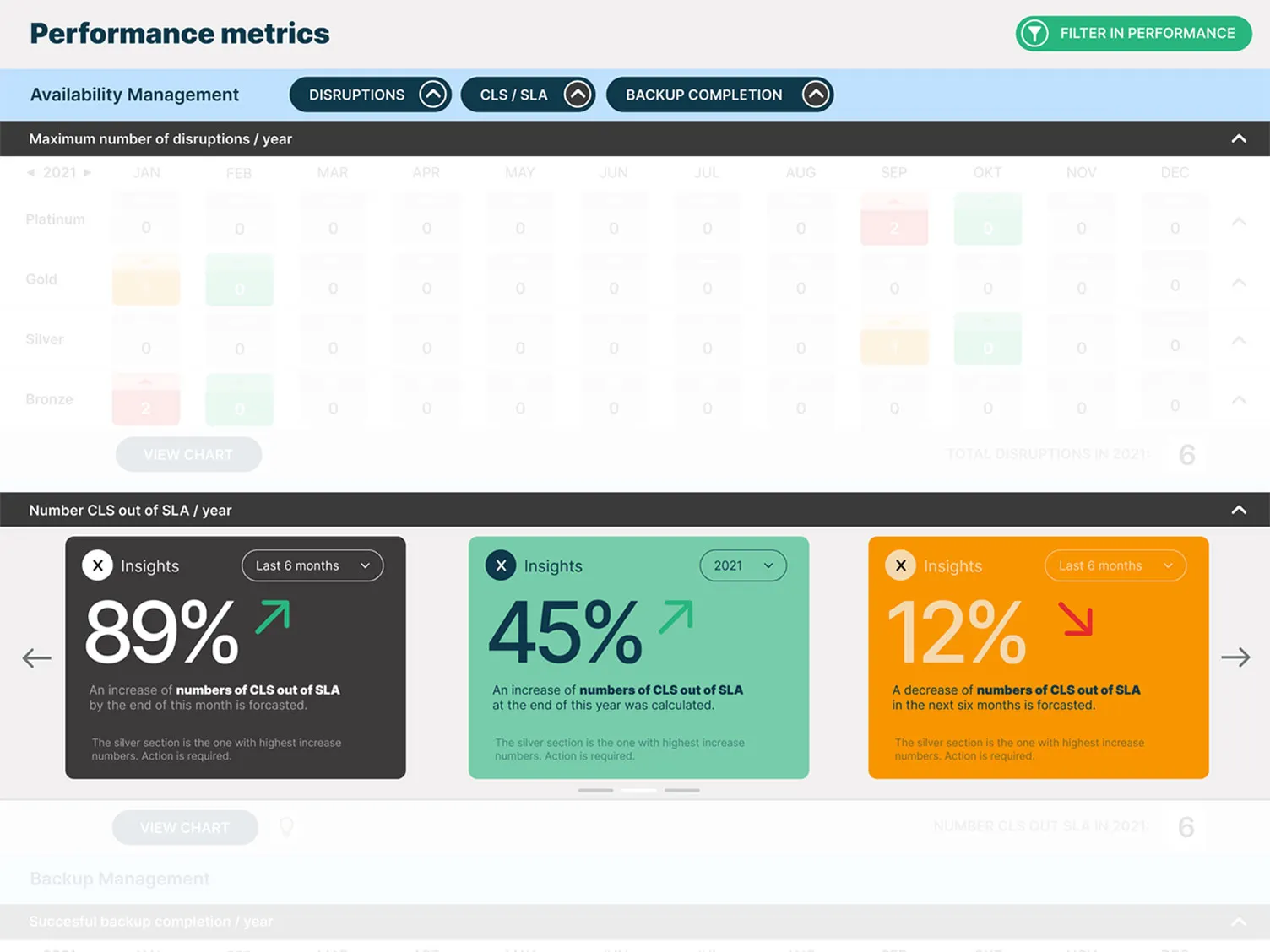This screenshot has height=952, width=1270.
Task: Show the next insights card with right arrow
Action: (x=1235, y=657)
